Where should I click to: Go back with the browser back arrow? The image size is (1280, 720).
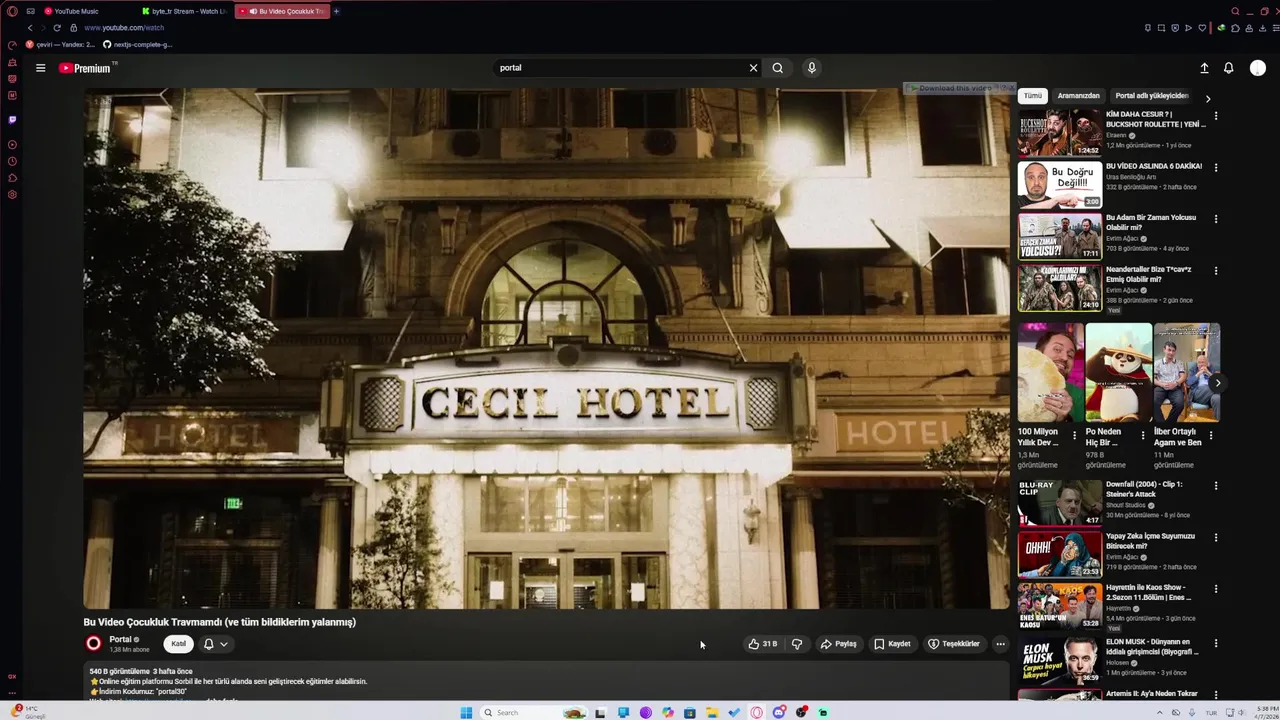(x=30, y=28)
